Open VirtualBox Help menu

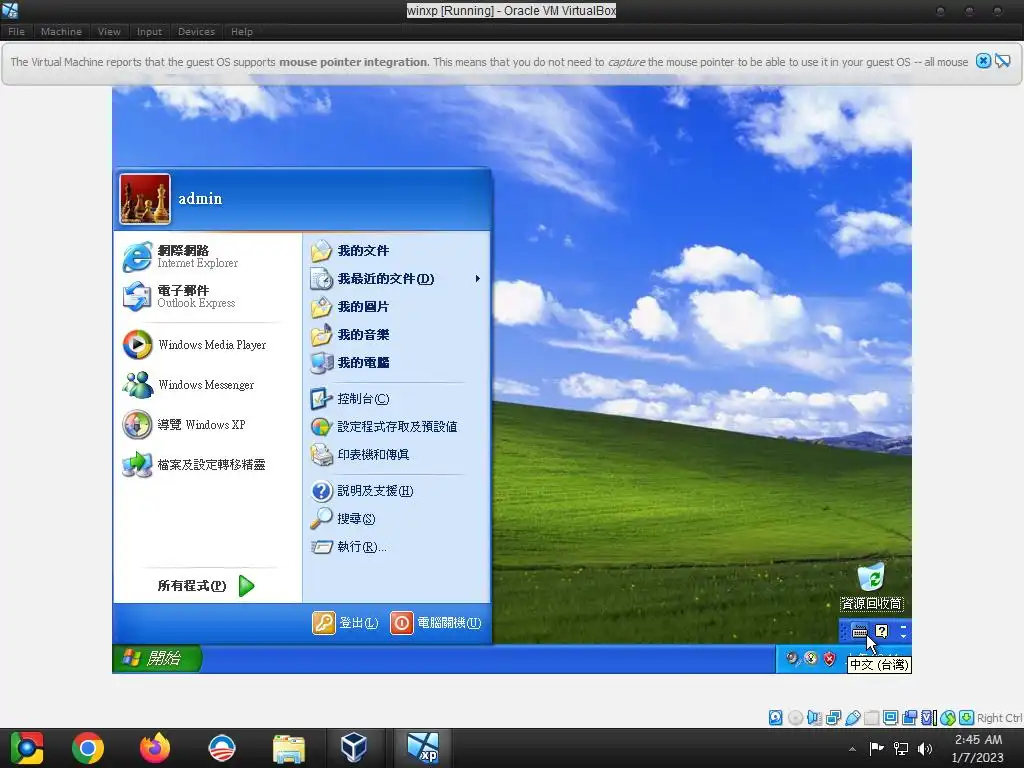pos(242,31)
